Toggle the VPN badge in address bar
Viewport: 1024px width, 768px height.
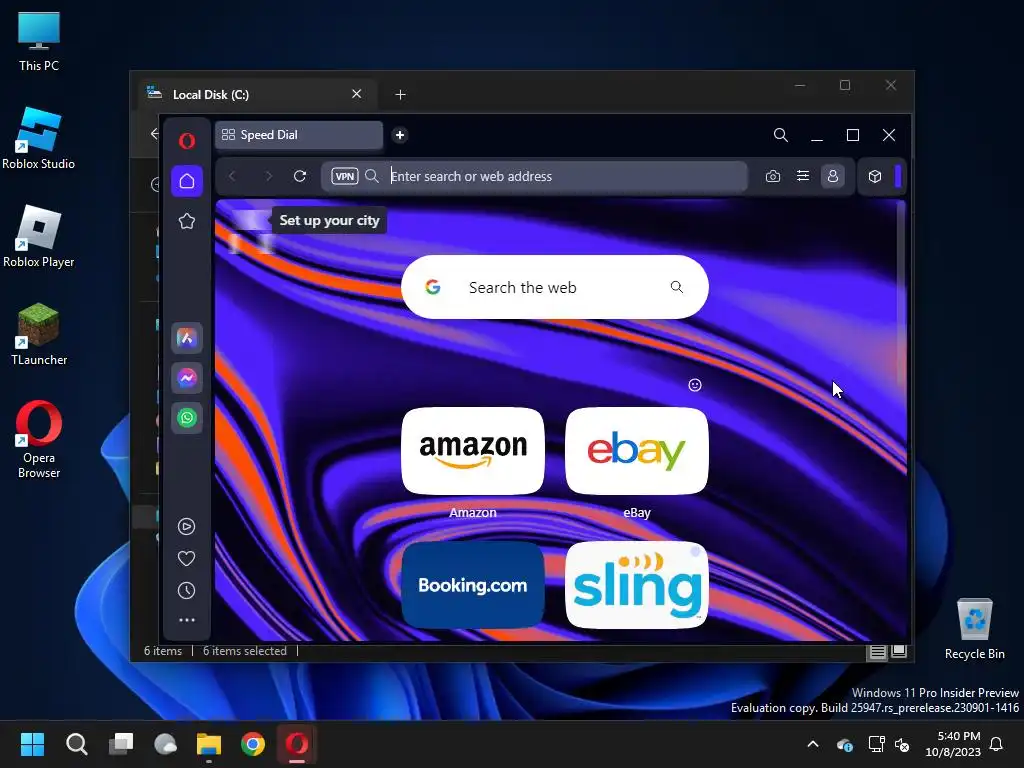click(345, 176)
